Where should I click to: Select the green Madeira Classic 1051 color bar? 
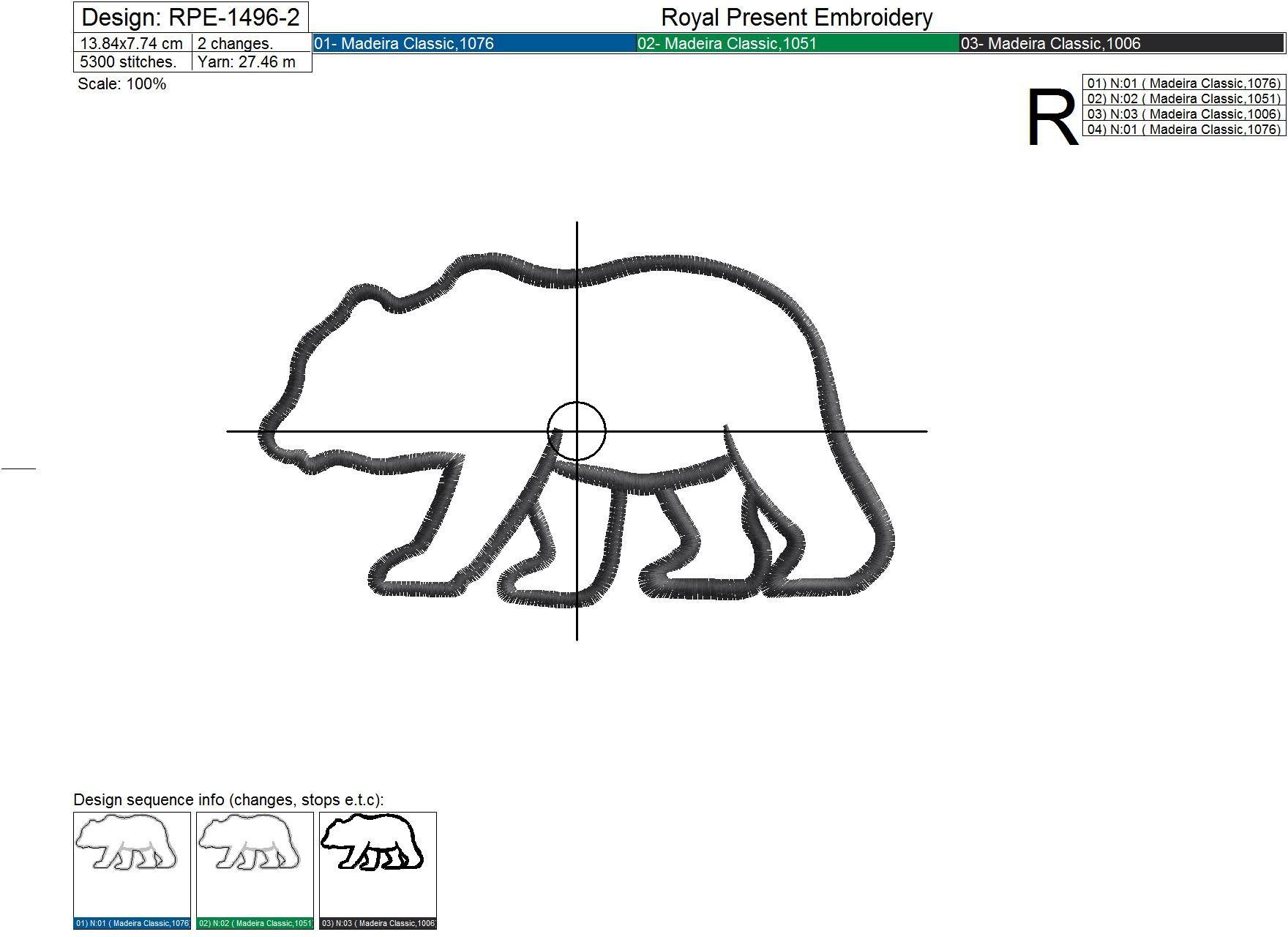coord(798,43)
